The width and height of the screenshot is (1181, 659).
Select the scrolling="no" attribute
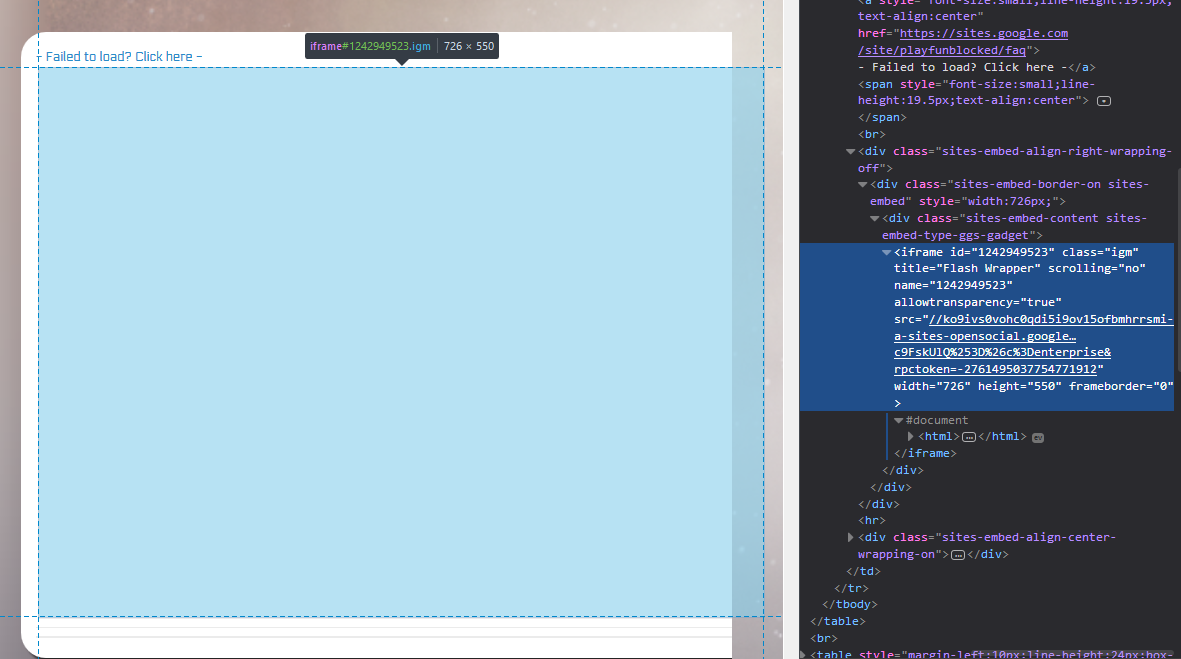click(1097, 268)
